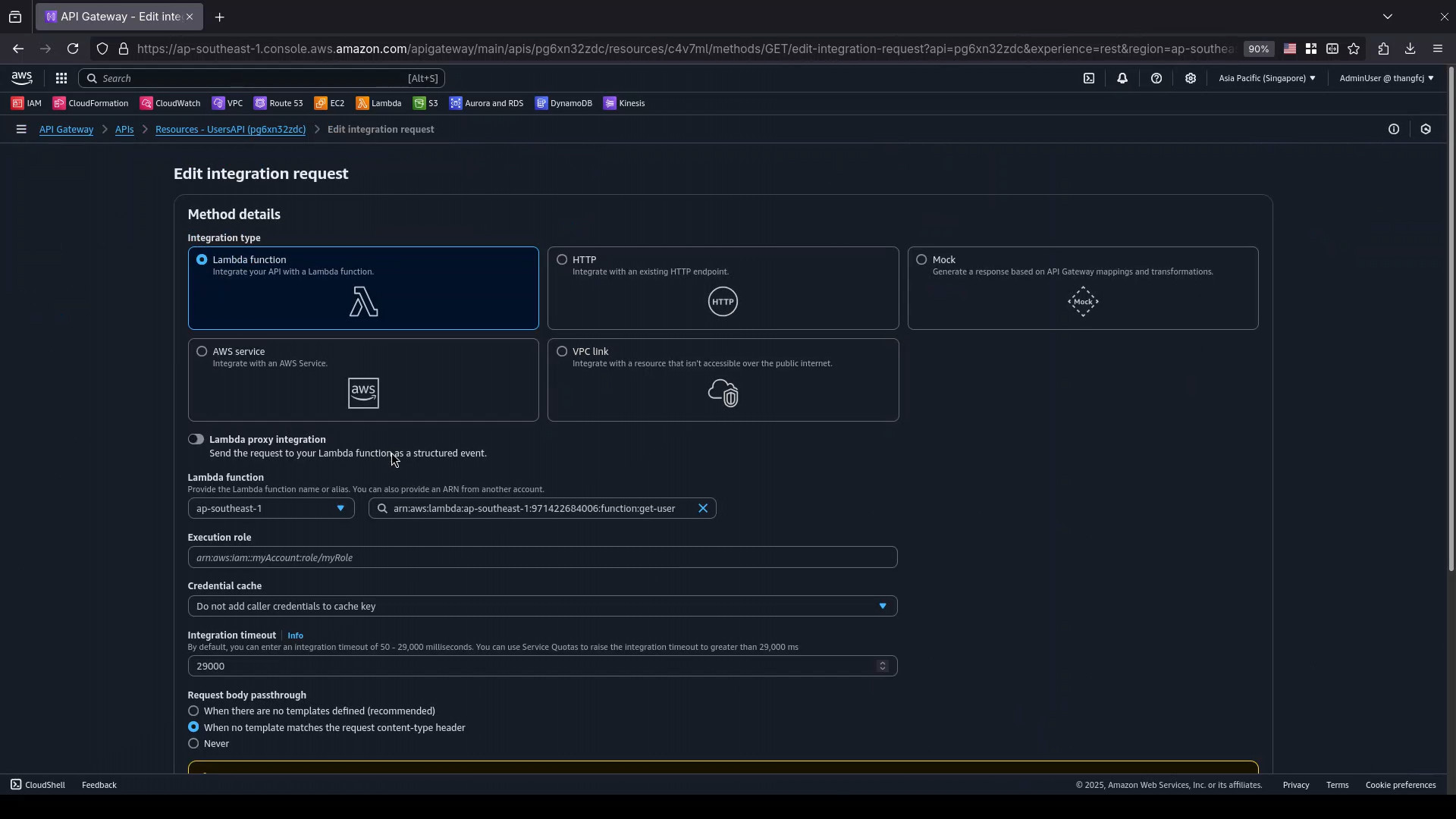Open the AWS help question mark

[x=1156, y=78]
